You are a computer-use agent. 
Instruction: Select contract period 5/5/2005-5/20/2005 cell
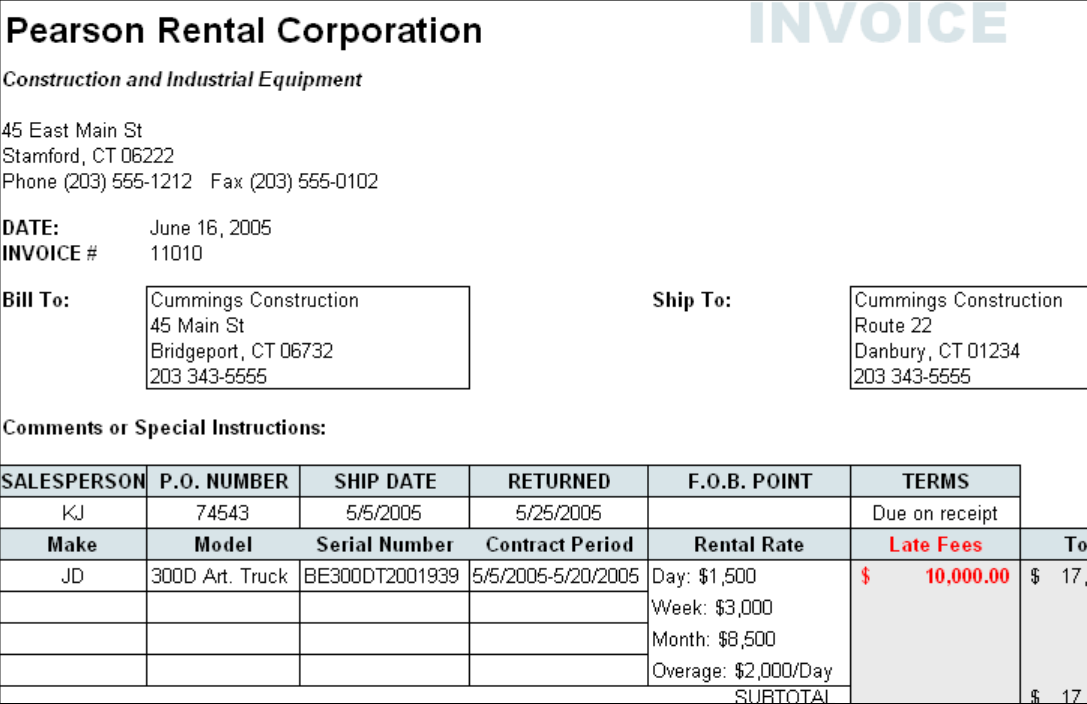[558, 577]
